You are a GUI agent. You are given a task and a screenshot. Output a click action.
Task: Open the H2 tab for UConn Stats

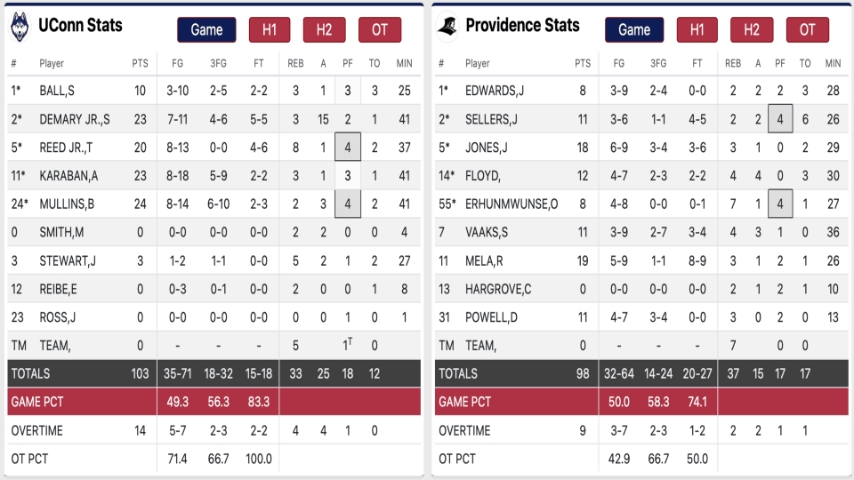point(324,30)
